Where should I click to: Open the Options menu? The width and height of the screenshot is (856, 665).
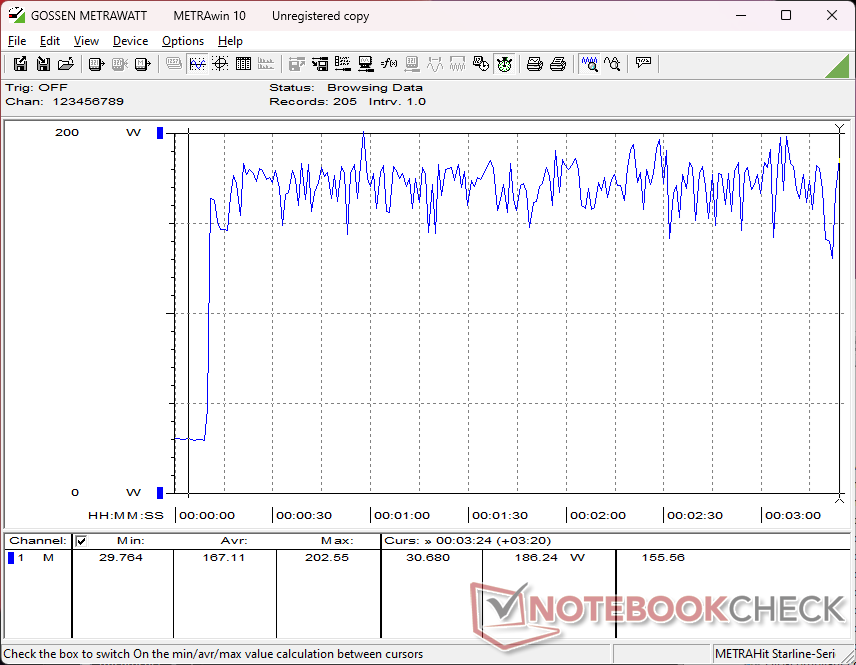tap(183, 41)
